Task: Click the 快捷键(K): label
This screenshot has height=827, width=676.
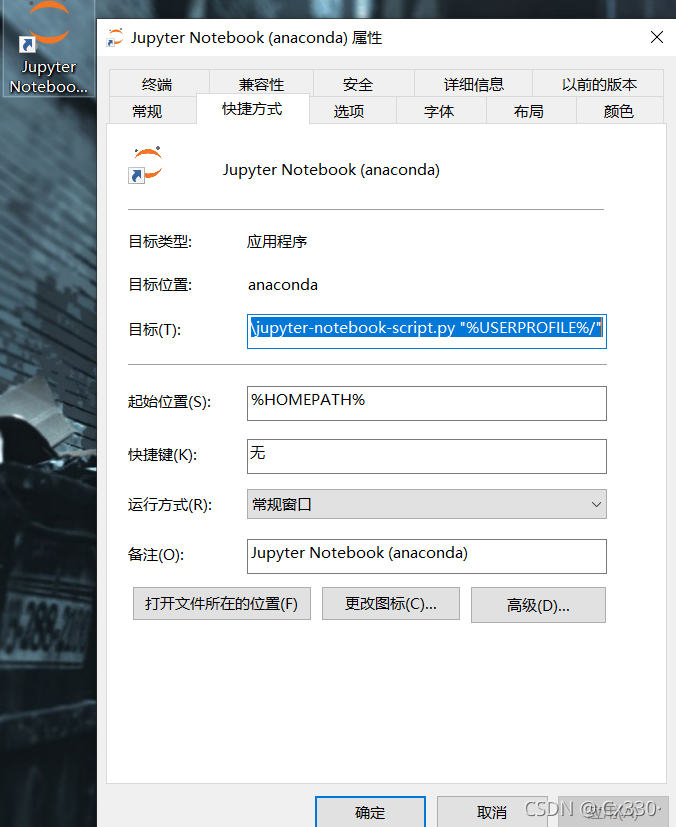Action: click(x=162, y=455)
